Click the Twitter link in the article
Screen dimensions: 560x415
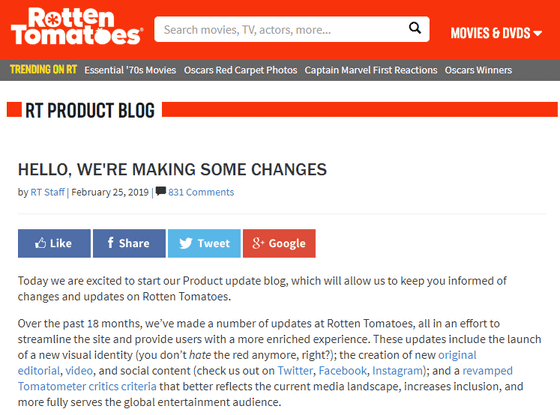coord(295,371)
